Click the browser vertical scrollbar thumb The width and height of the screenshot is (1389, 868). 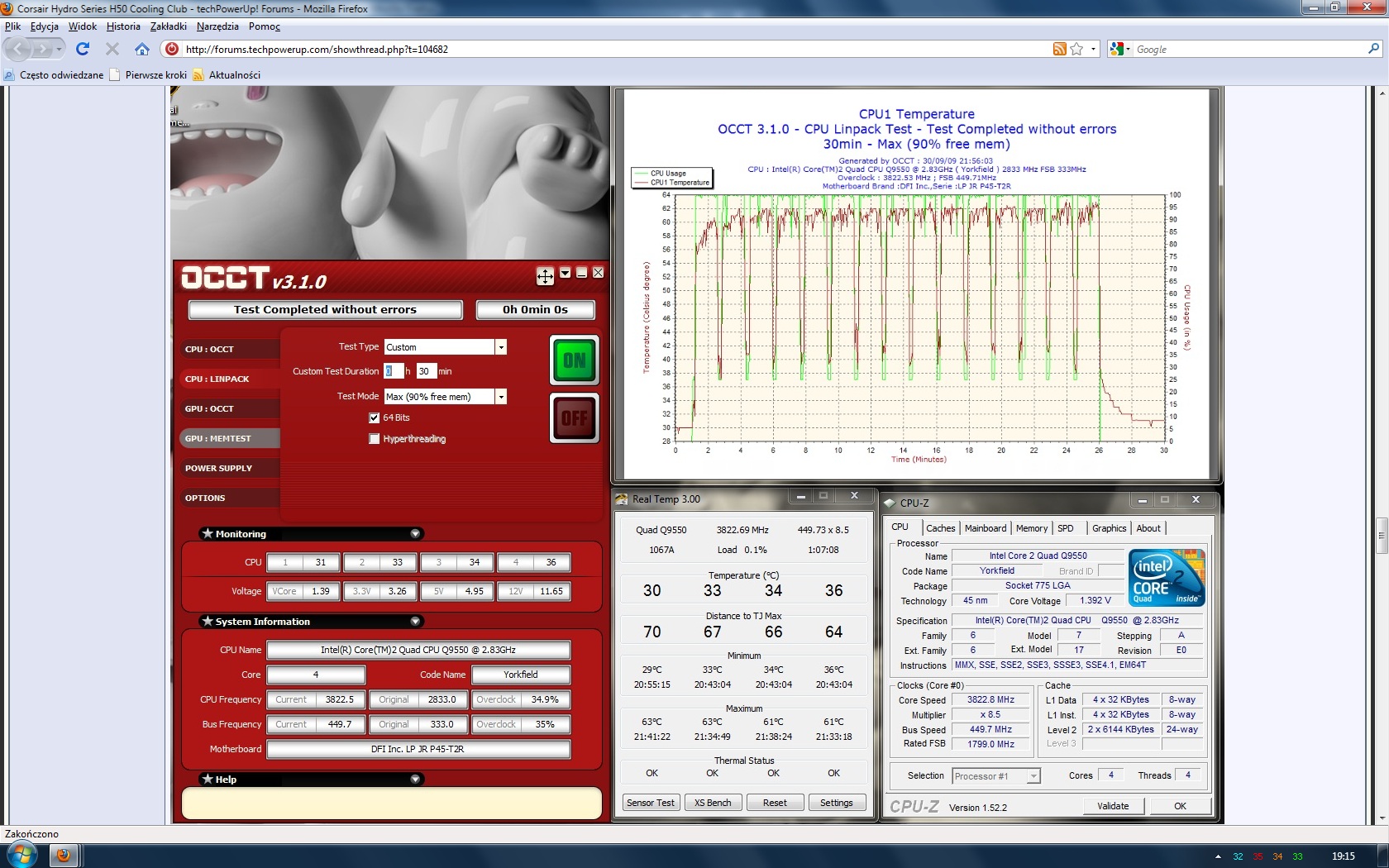pyautogui.click(x=1381, y=535)
